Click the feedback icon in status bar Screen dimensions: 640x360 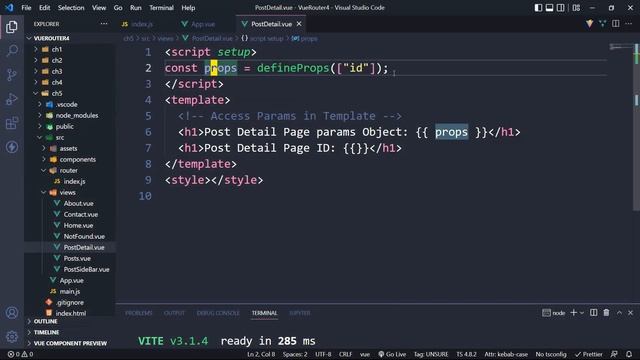614,354
